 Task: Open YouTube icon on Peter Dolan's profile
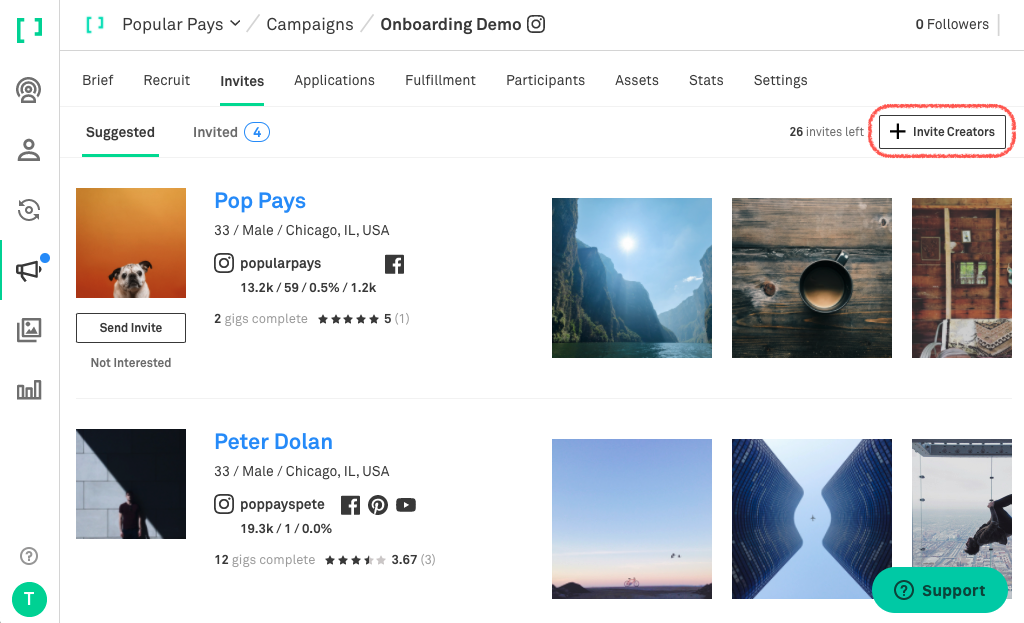coord(406,505)
